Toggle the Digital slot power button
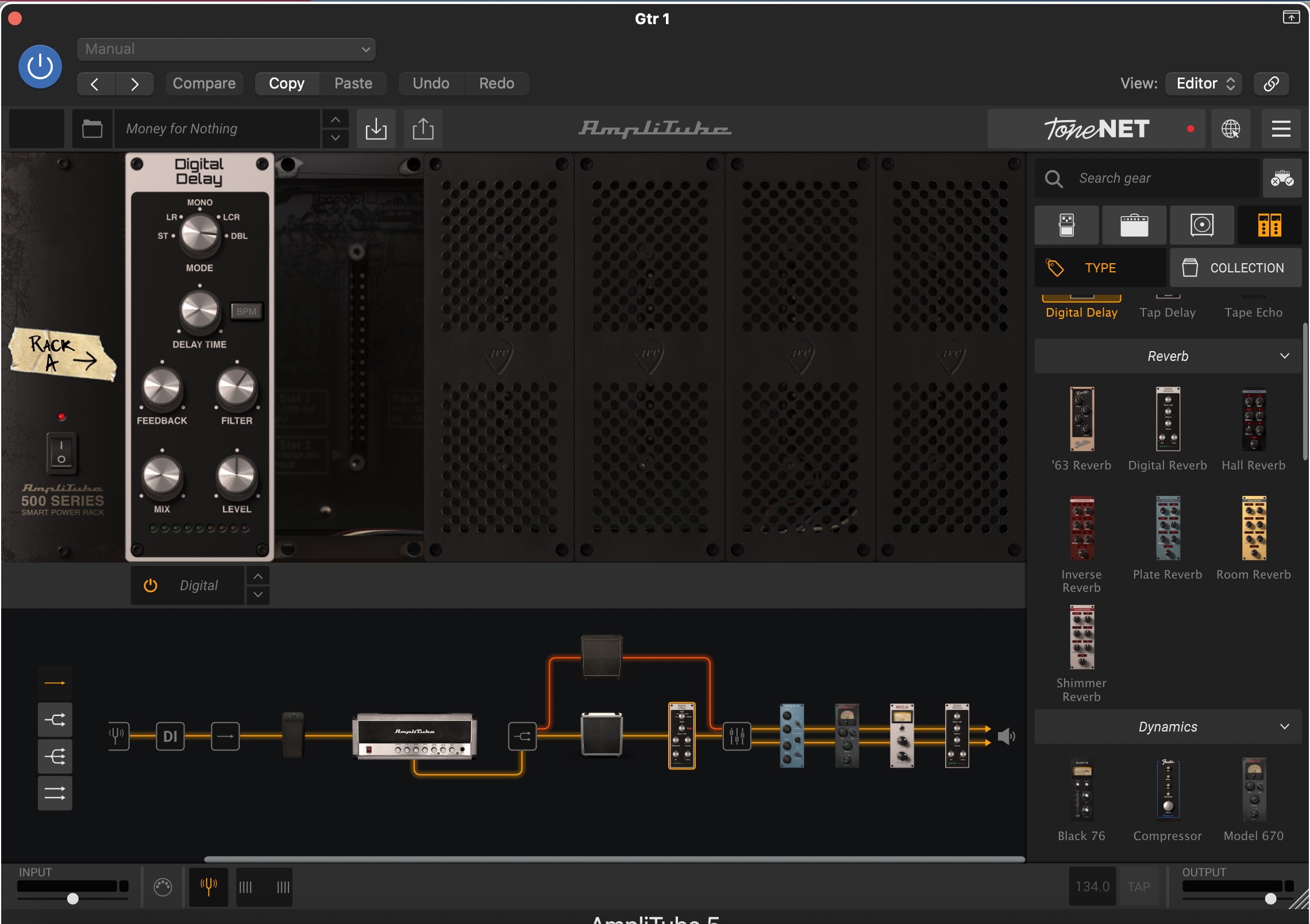 151,586
